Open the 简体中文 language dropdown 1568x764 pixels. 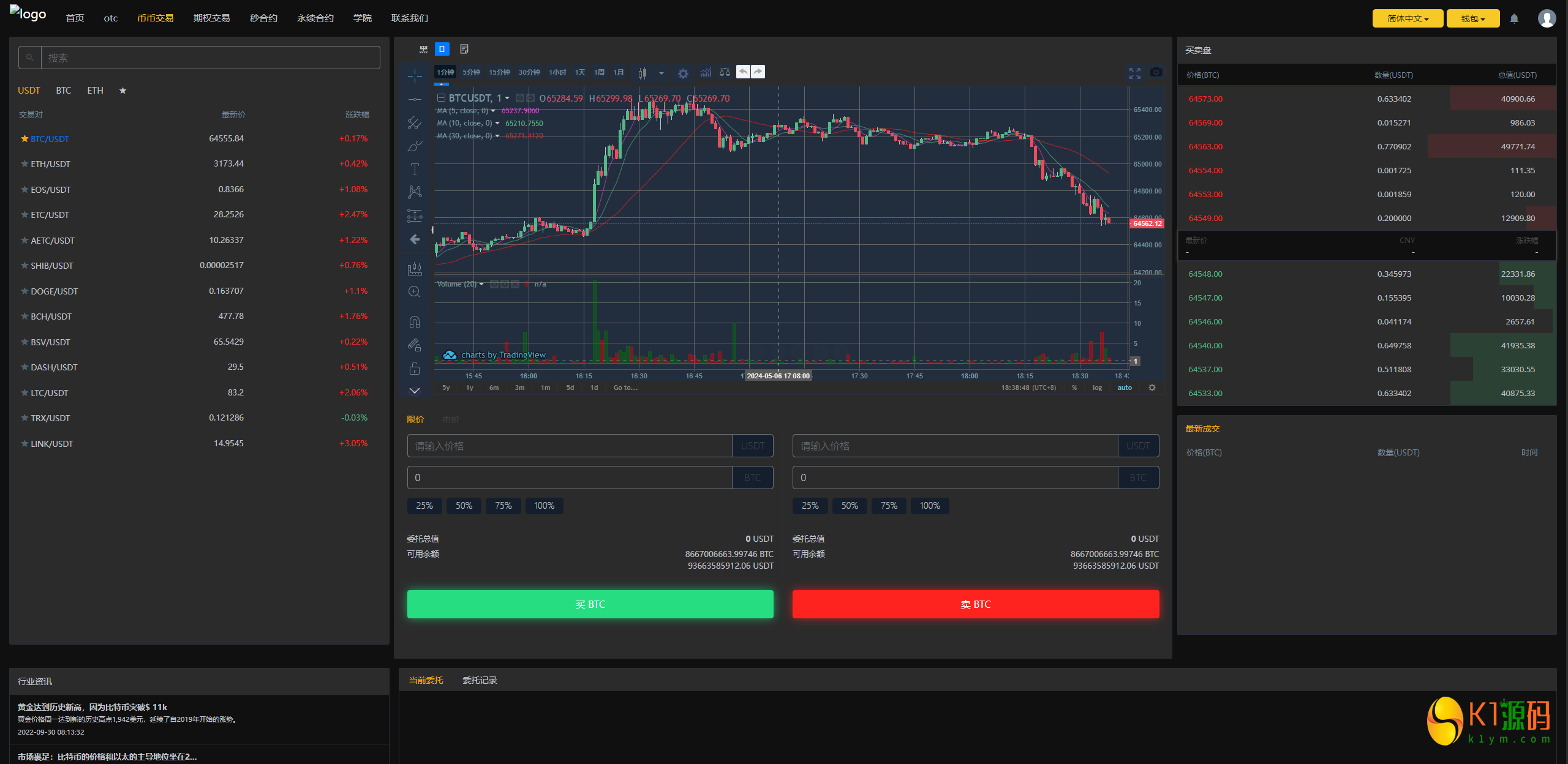(x=1408, y=18)
